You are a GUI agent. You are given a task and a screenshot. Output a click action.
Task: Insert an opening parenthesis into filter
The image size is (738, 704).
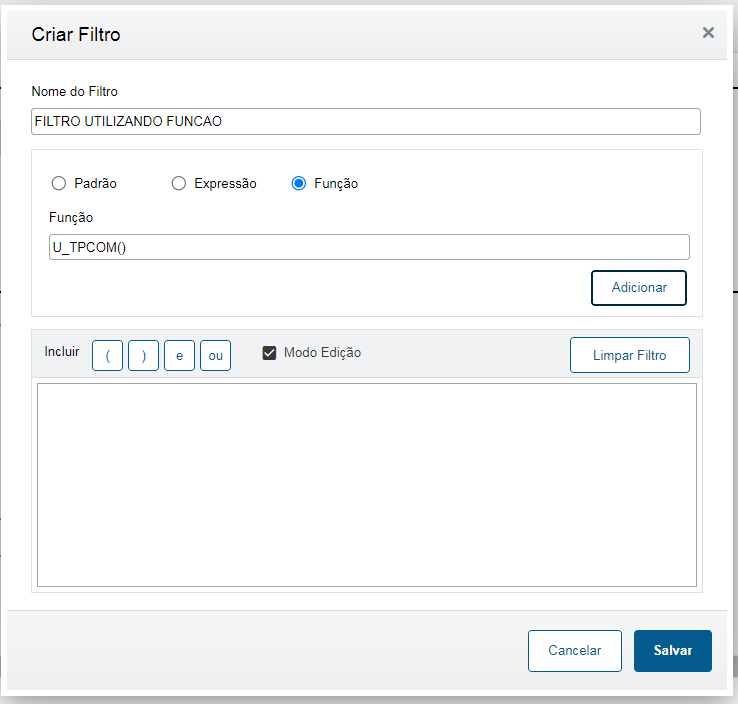107,356
